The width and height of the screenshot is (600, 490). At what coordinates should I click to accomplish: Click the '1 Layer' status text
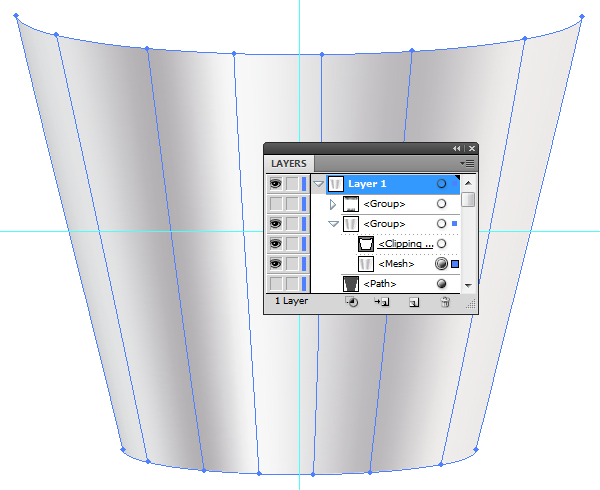pyautogui.click(x=292, y=301)
